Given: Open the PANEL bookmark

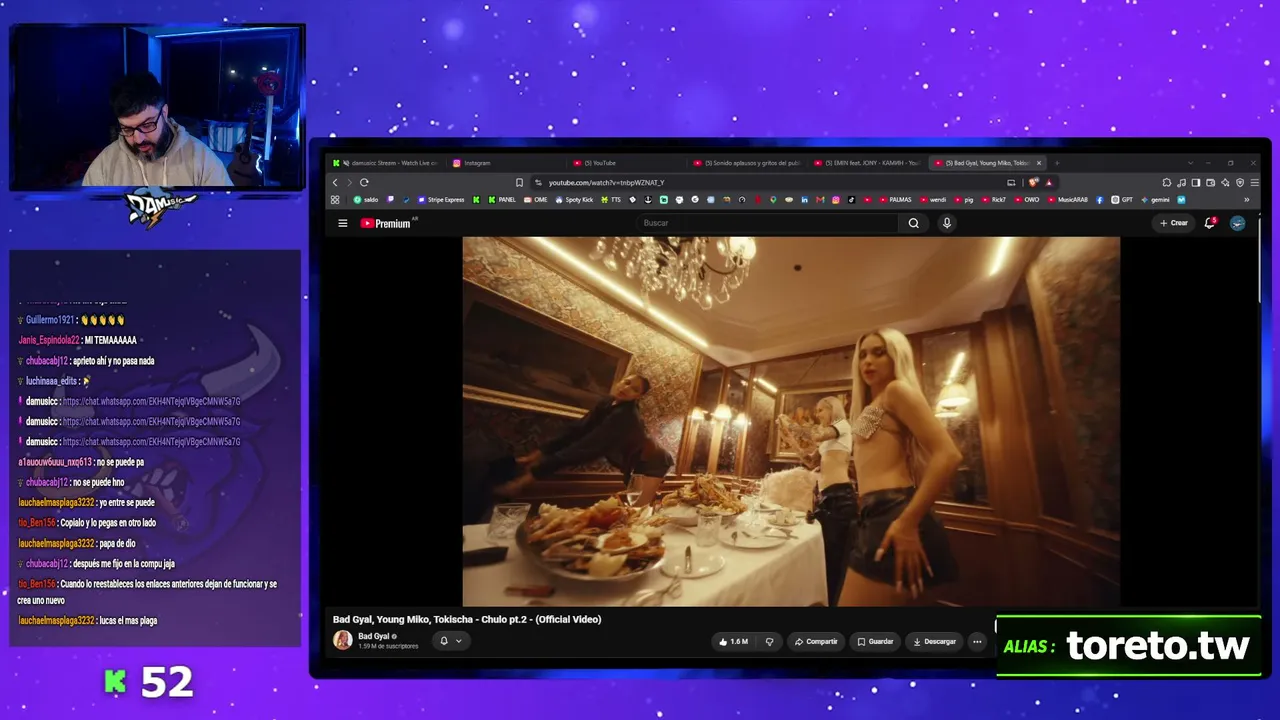Looking at the screenshot, I should click(503, 200).
